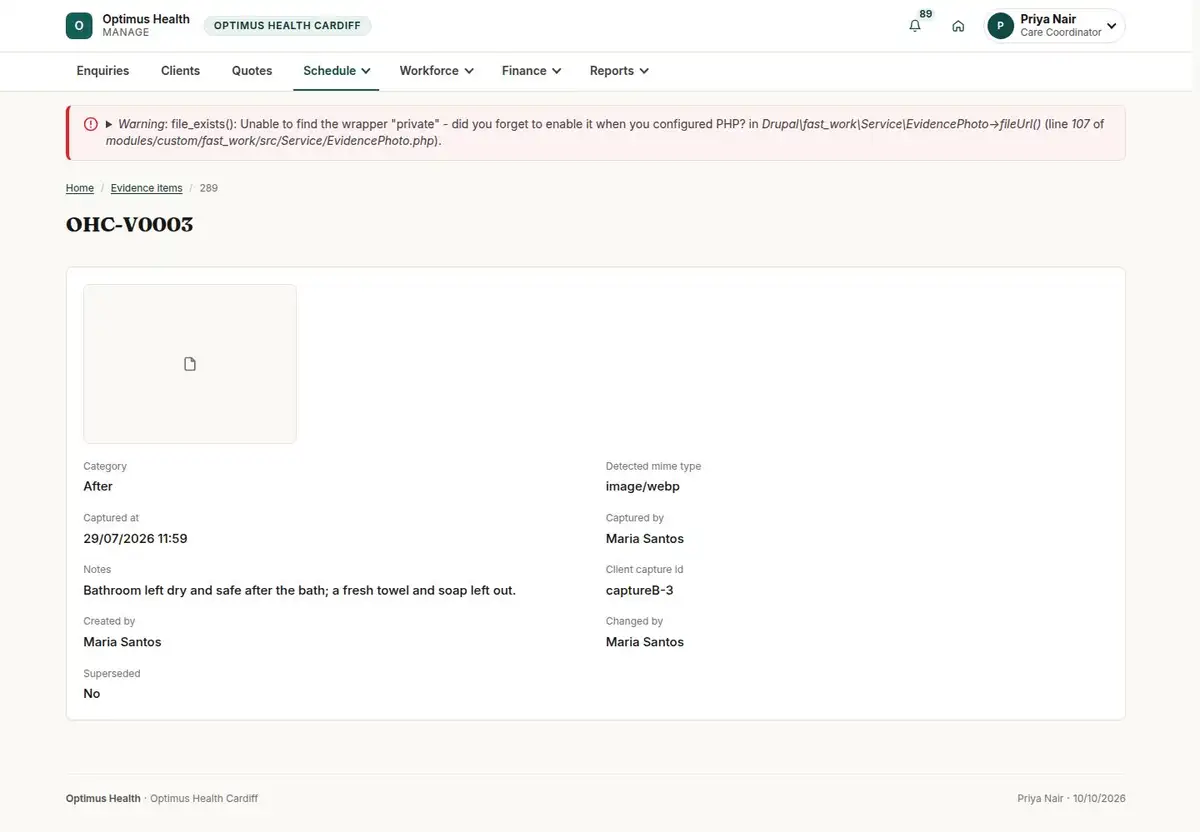Open the Workforce dropdown menu

point(436,71)
